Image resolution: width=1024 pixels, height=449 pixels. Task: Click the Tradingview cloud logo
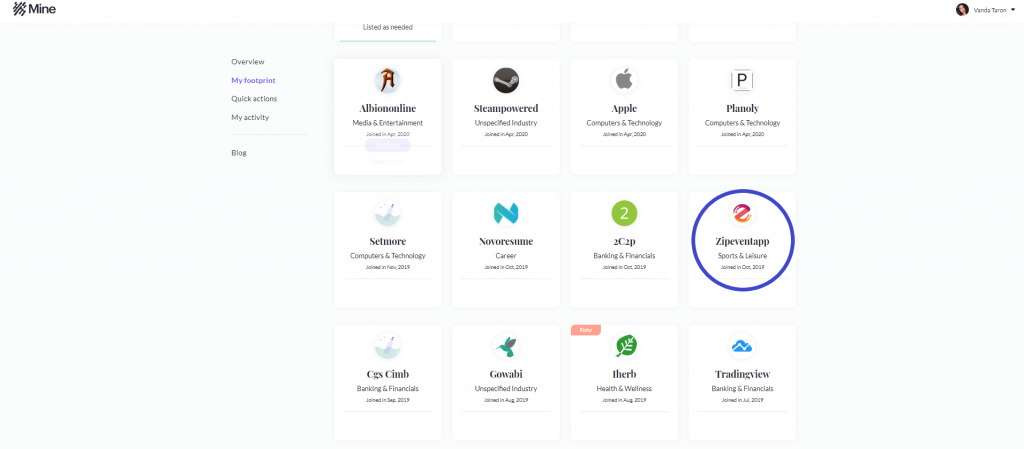pos(743,346)
